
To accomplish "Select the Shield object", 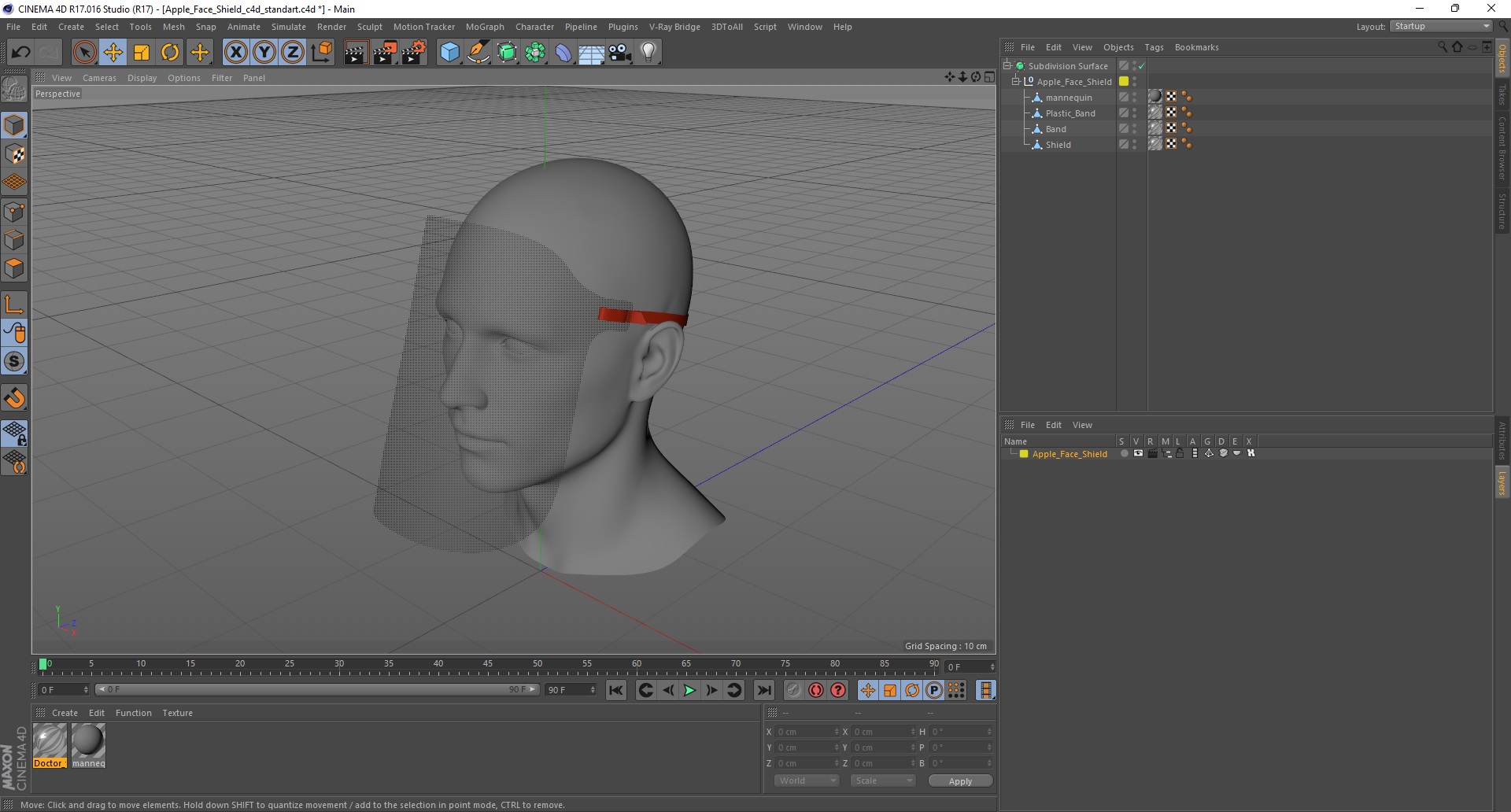I will 1058,145.
